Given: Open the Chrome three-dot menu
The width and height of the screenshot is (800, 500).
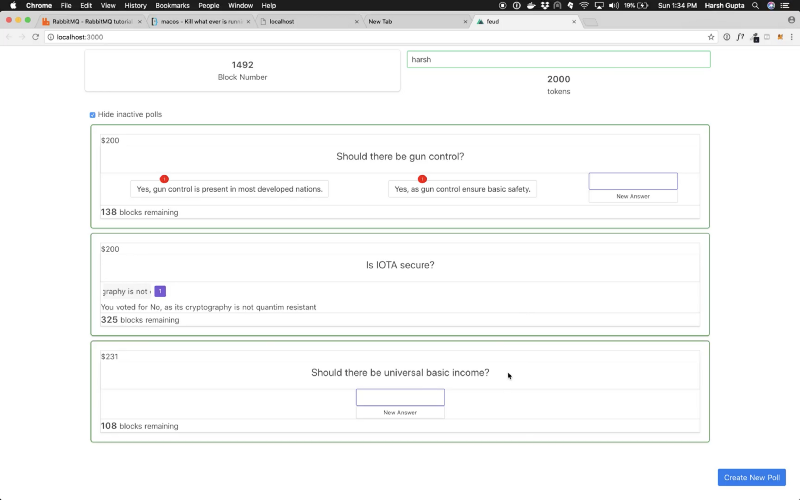Looking at the screenshot, I should pos(792,37).
